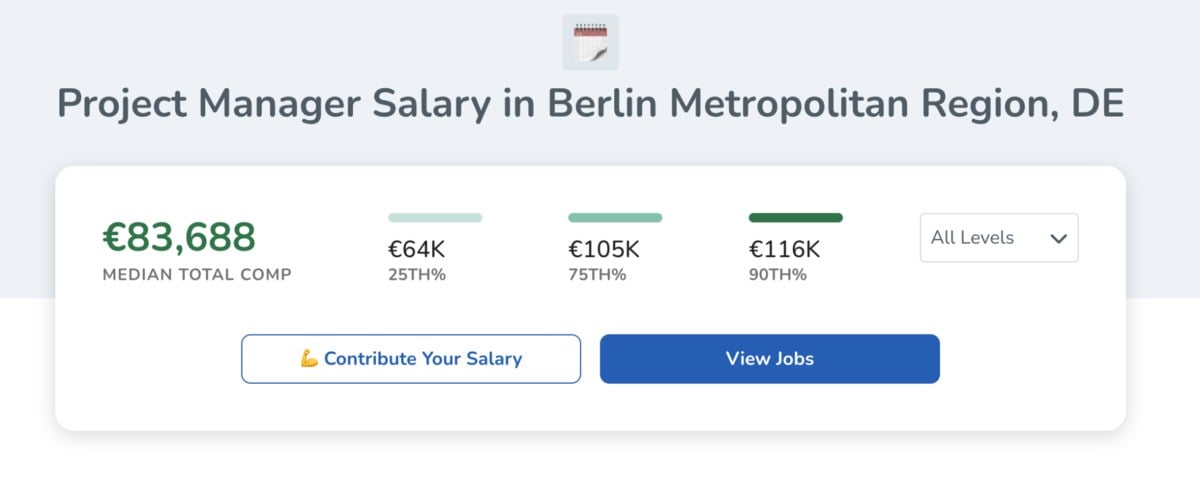Open the All Levels dropdown
The height and width of the screenshot is (484, 1200).
[999, 238]
